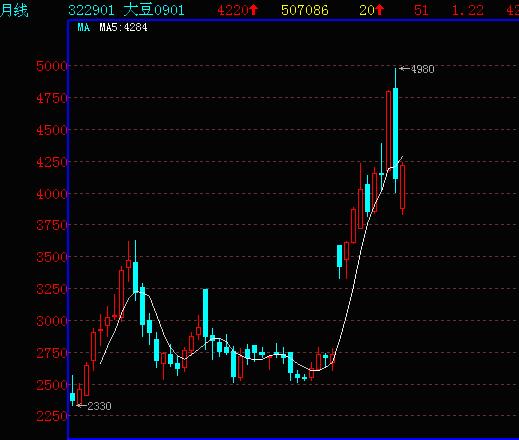Click the 大豆0901 contract name
This screenshot has height=440, width=519.
pos(154,10)
